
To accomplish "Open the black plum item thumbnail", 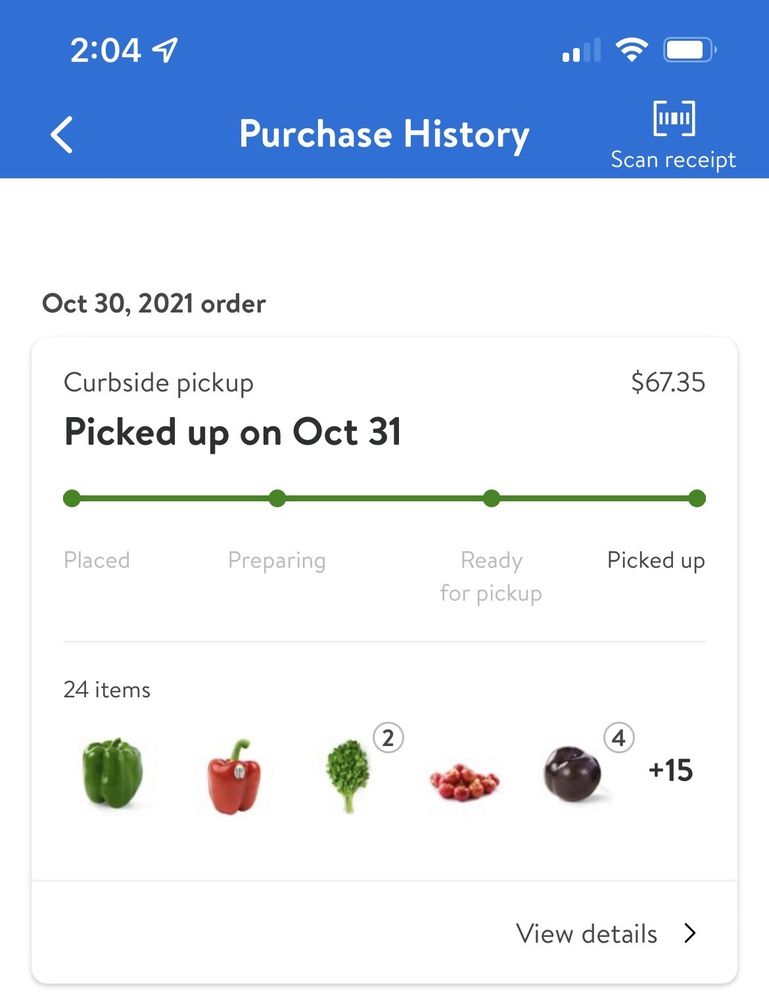I will (x=573, y=775).
